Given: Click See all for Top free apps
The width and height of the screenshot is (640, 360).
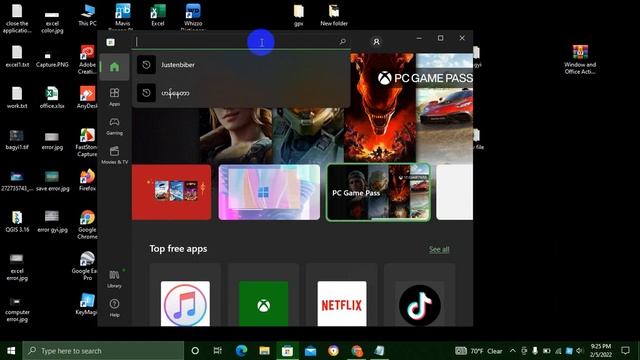Looking at the screenshot, I should (x=439, y=249).
